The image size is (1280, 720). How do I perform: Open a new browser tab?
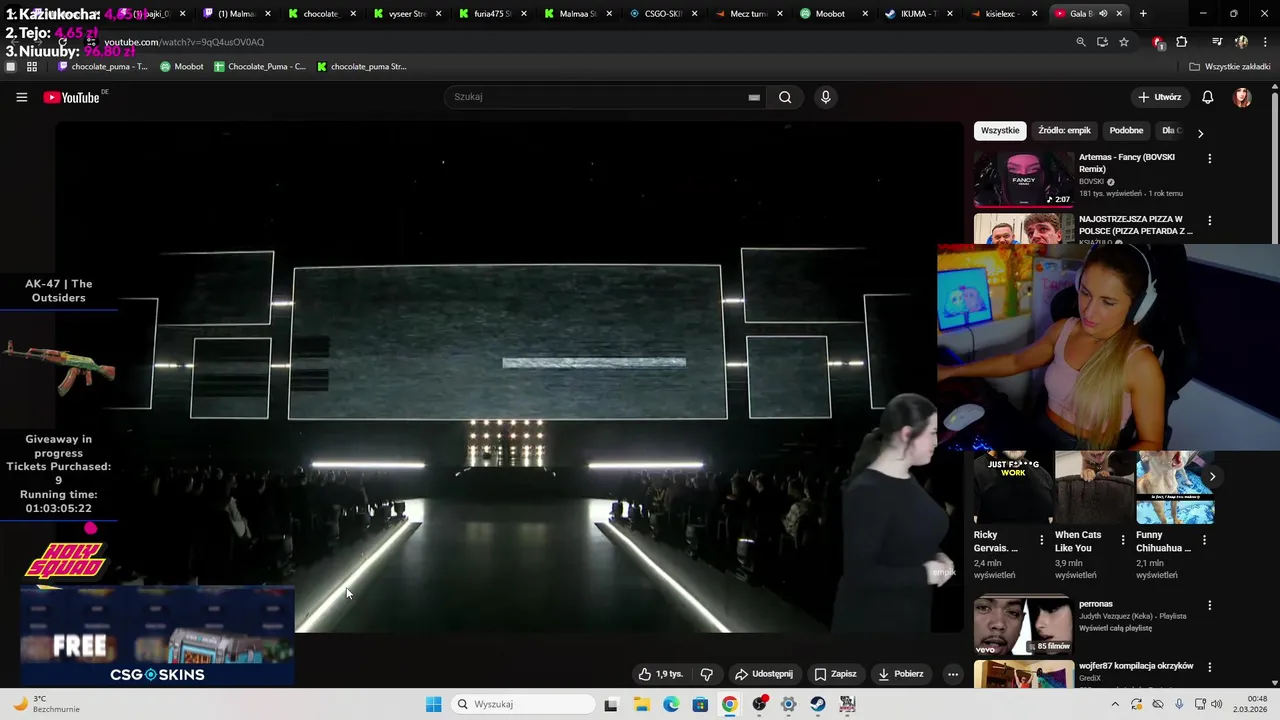(1143, 14)
